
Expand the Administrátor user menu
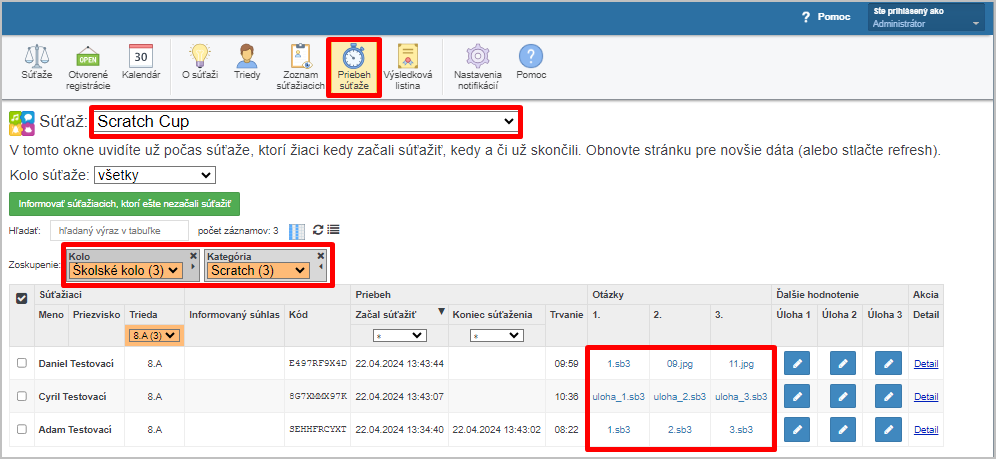926,18
